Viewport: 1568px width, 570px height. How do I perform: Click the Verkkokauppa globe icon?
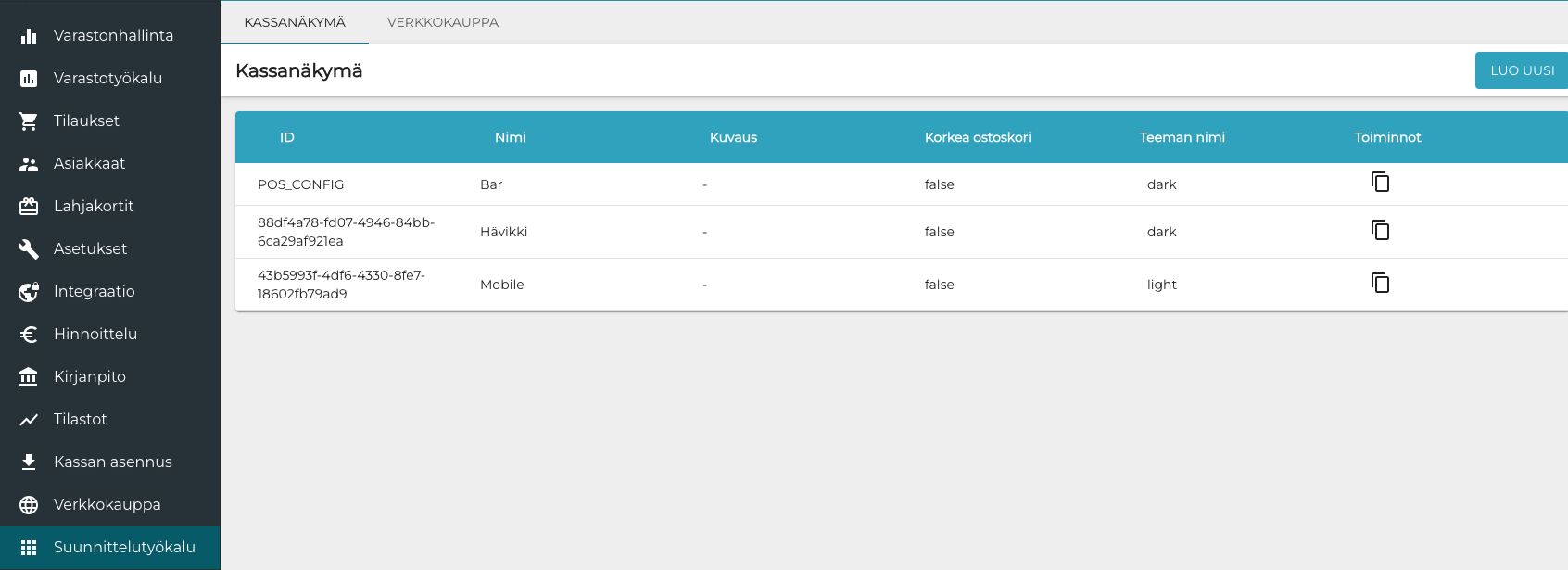29,504
